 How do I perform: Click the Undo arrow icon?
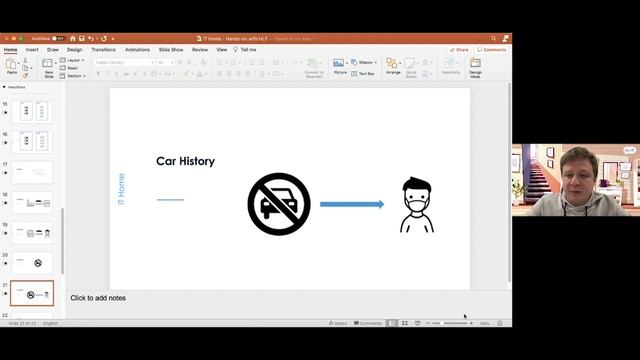point(91,38)
